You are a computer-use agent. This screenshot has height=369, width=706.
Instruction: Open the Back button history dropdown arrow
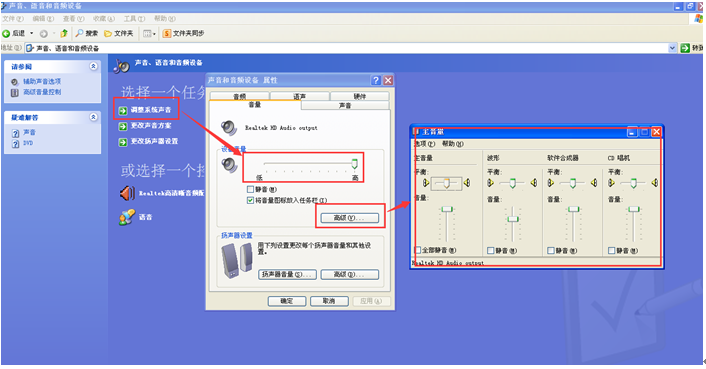coord(32,33)
